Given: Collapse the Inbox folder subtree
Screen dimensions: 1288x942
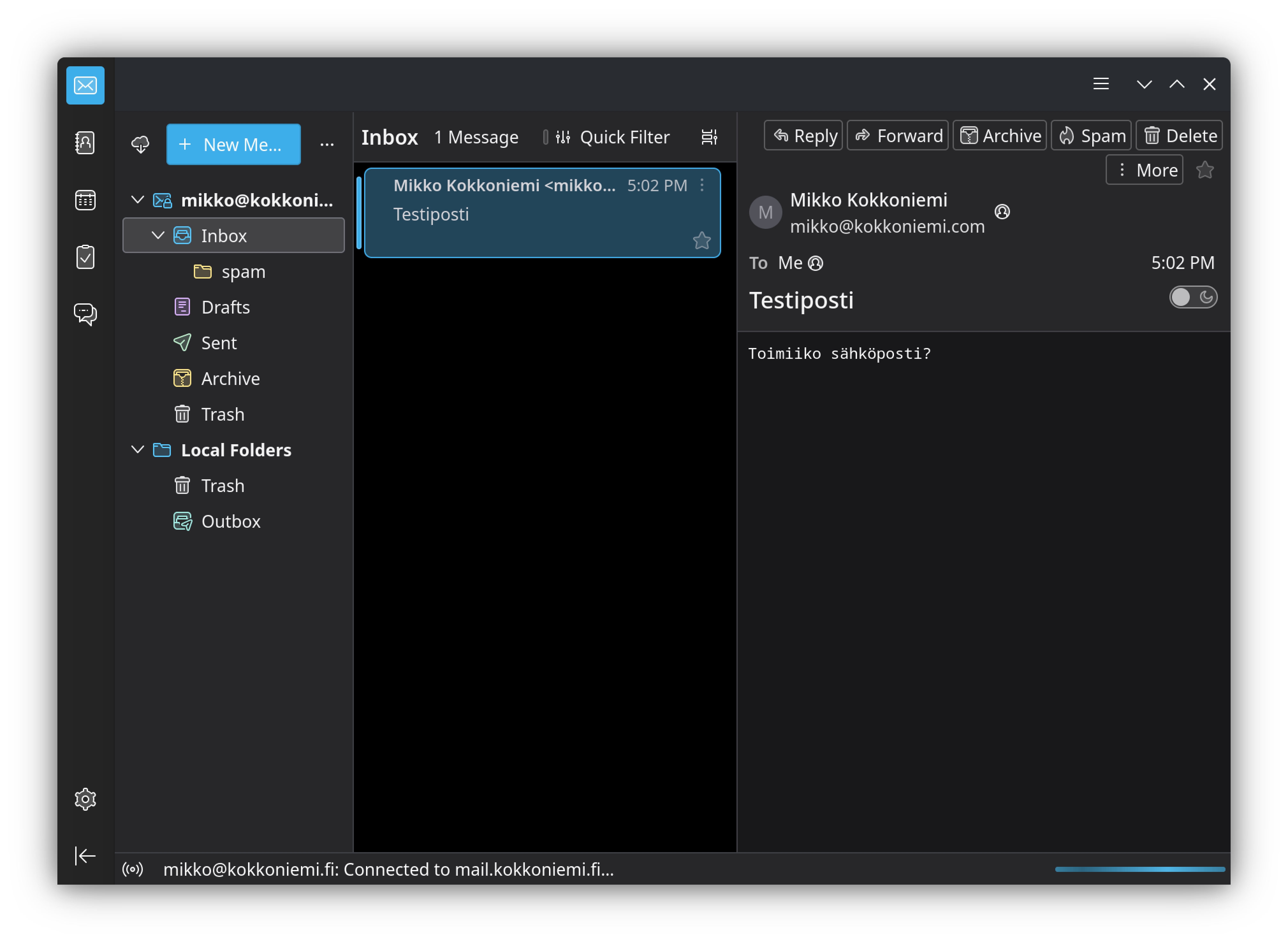Looking at the screenshot, I should [158, 235].
